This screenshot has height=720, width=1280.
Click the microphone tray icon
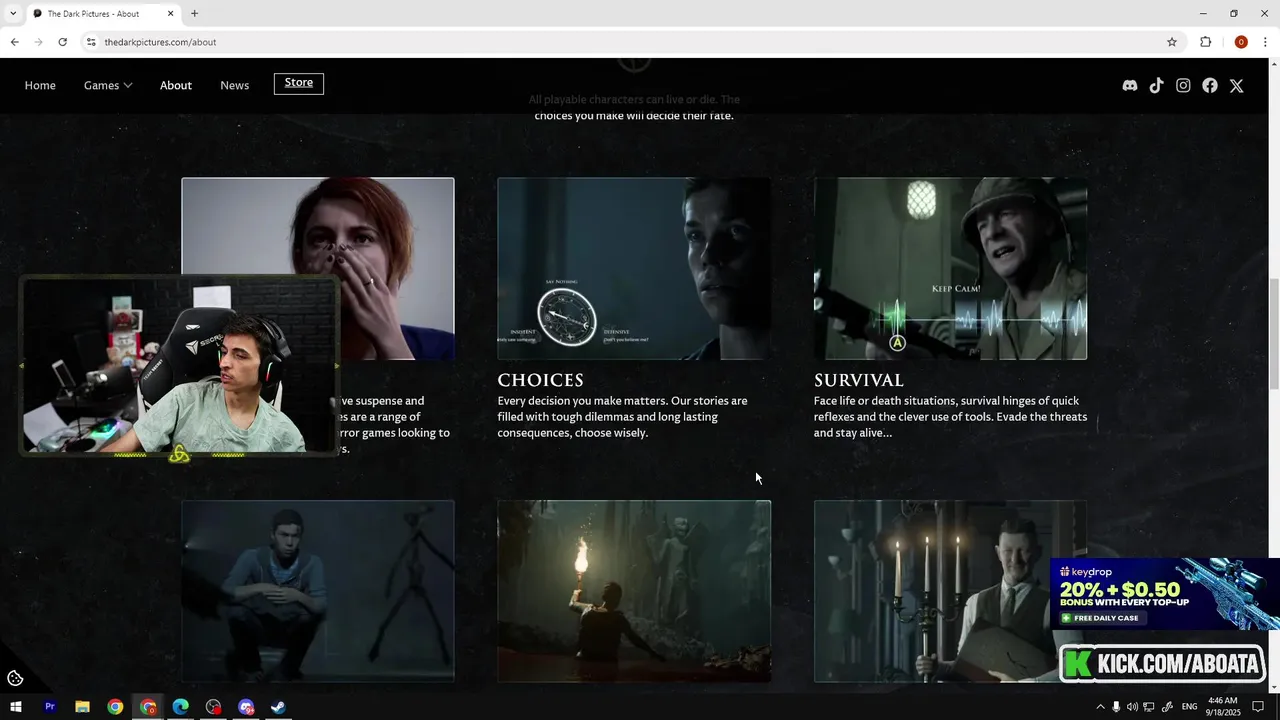(x=1116, y=707)
